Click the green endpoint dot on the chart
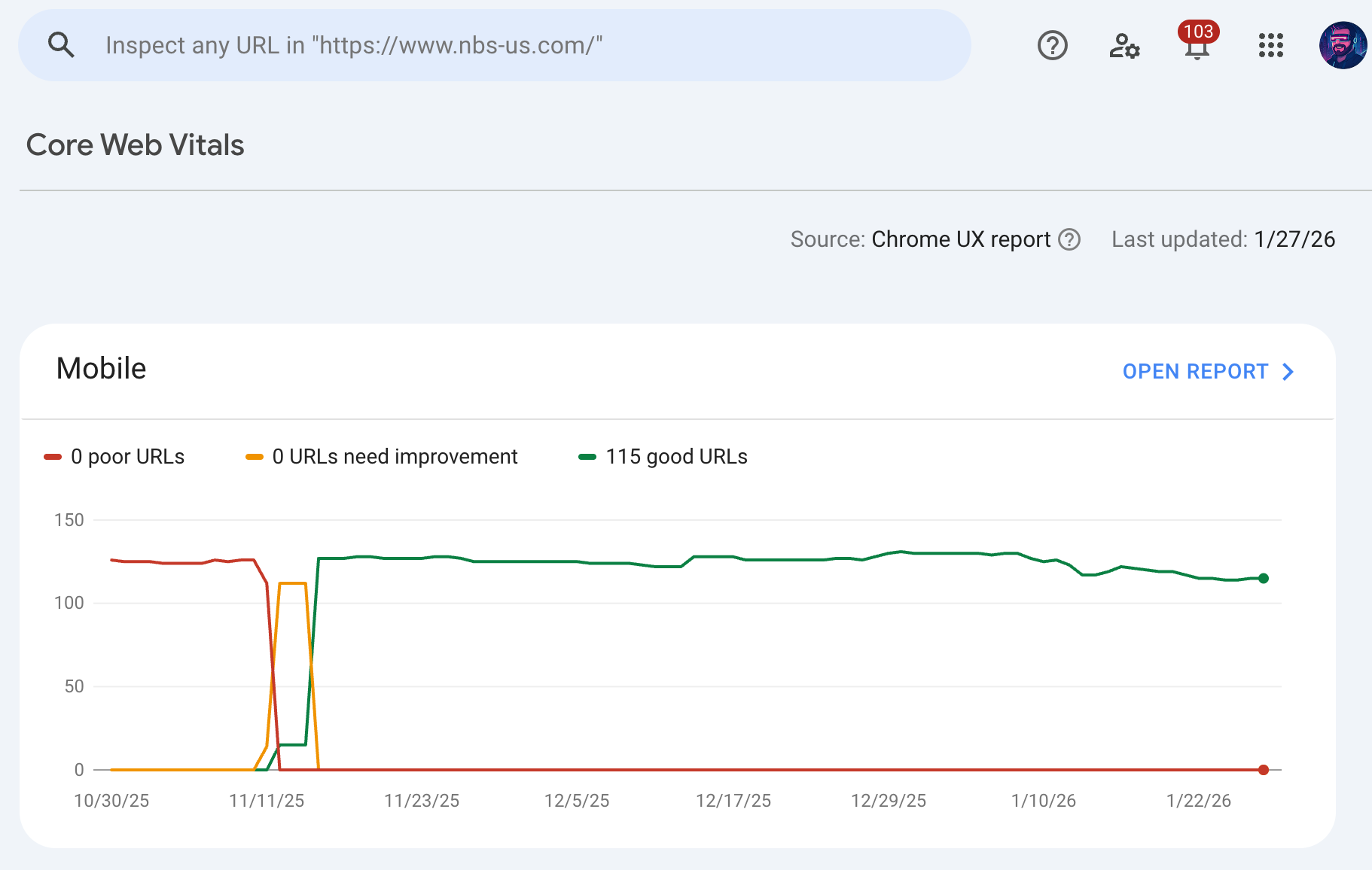Image resolution: width=1372 pixels, height=870 pixels. pyautogui.click(x=1263, y=578)
